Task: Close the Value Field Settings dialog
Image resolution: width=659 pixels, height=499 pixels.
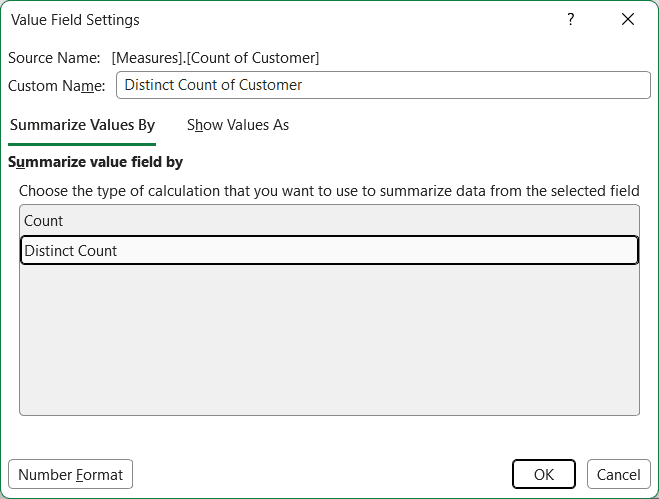Action: coord(628,19)
